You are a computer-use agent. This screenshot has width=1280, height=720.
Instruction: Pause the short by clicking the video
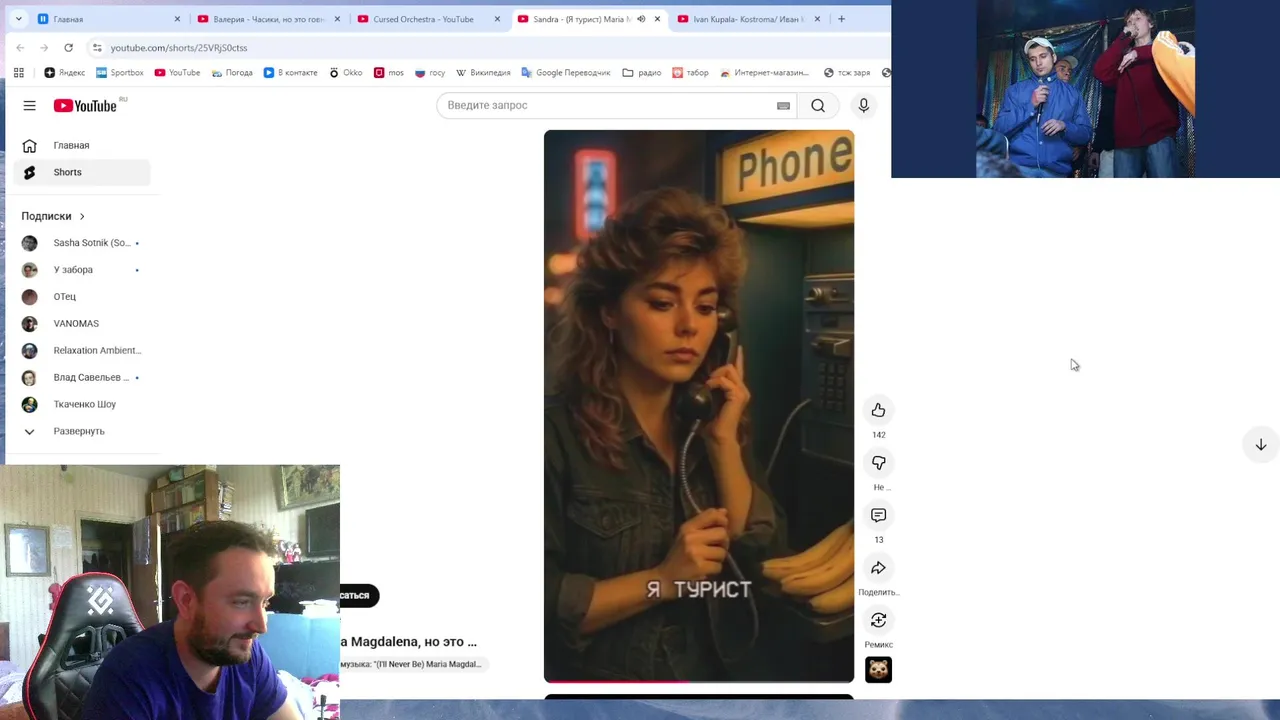click(699, 406)
